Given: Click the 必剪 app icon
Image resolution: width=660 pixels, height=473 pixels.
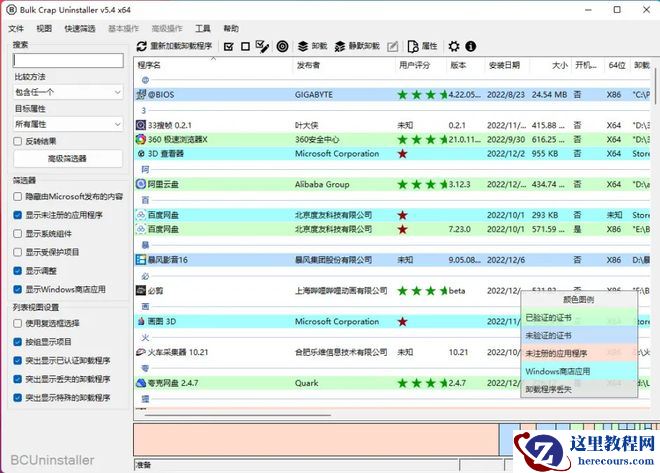Looking at the screenshot, I should 141,290.
